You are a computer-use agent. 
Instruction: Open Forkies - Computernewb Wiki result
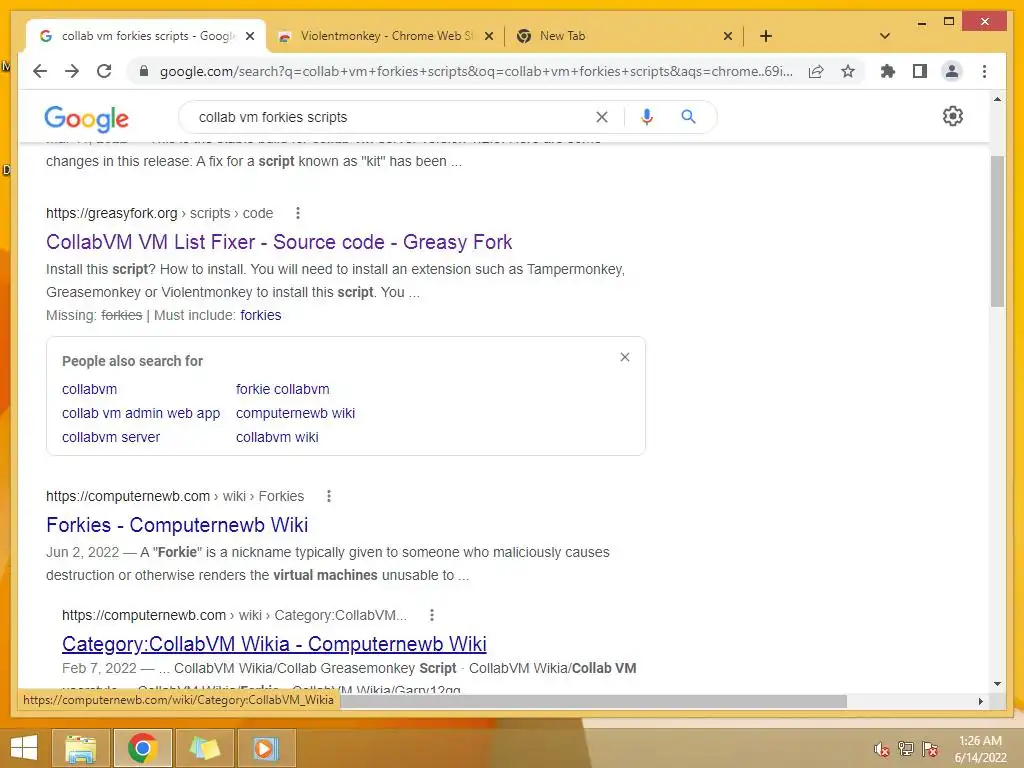coord(177,525)
